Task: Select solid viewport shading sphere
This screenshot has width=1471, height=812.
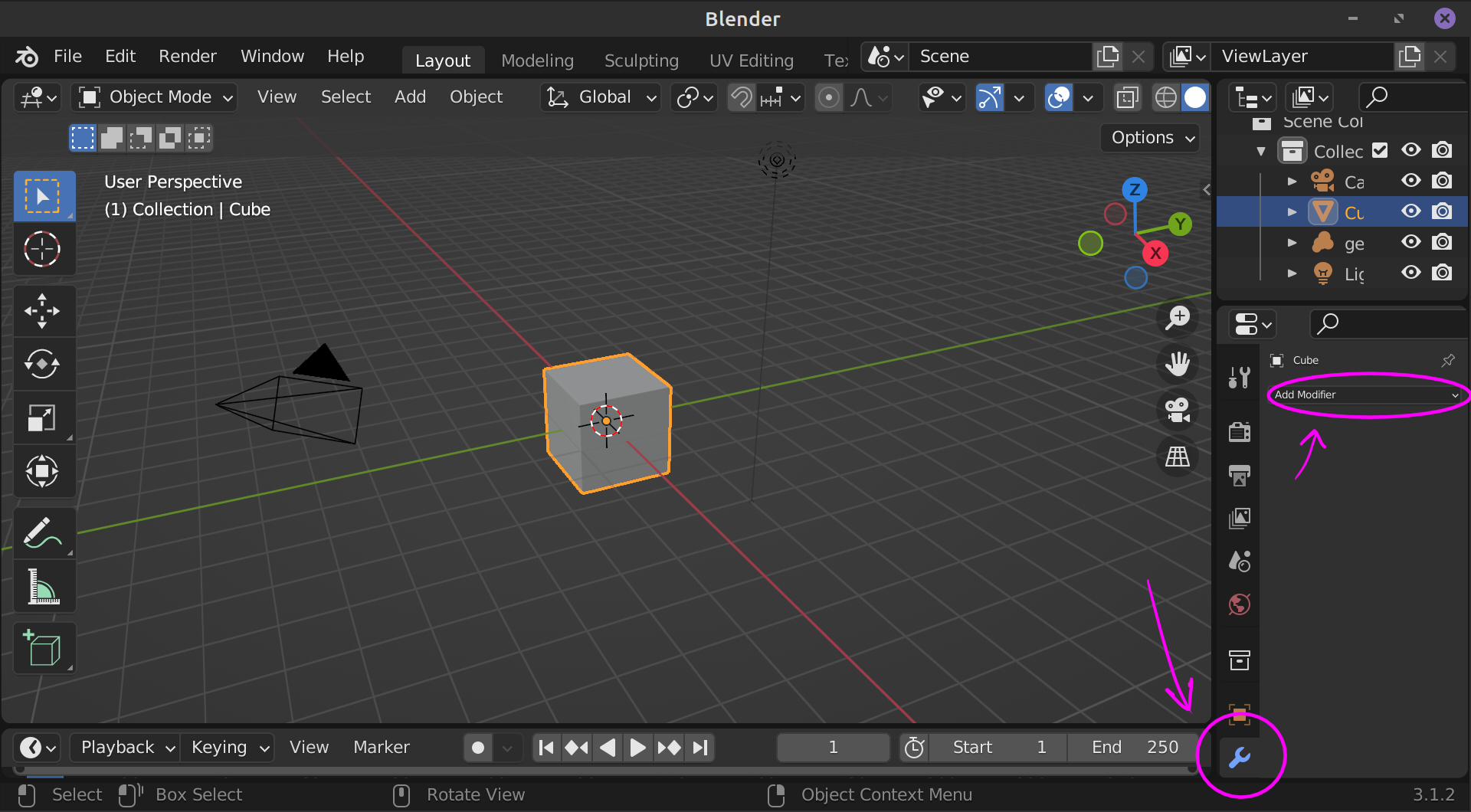Action: [1195, 97]
